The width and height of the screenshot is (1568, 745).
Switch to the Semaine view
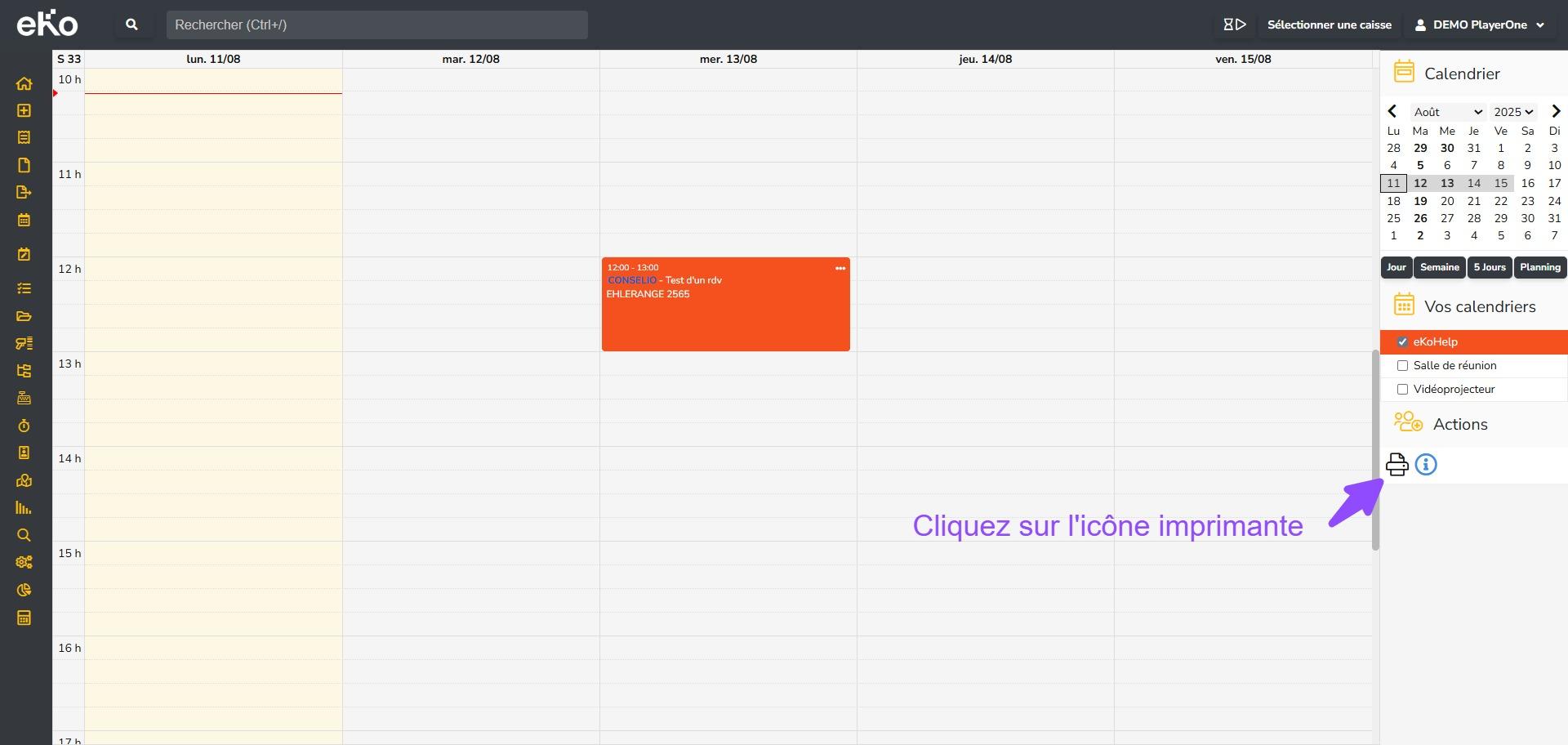click(1439, 267)
